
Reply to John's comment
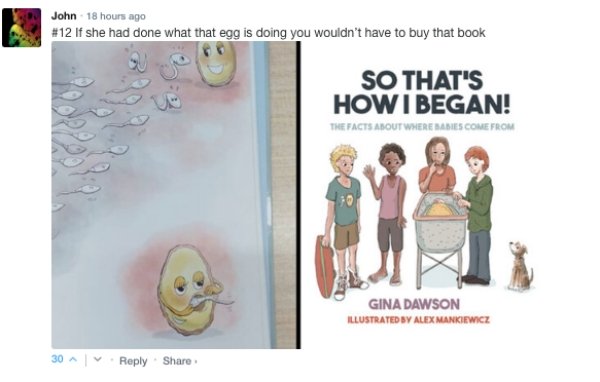[x=133, y=361]
